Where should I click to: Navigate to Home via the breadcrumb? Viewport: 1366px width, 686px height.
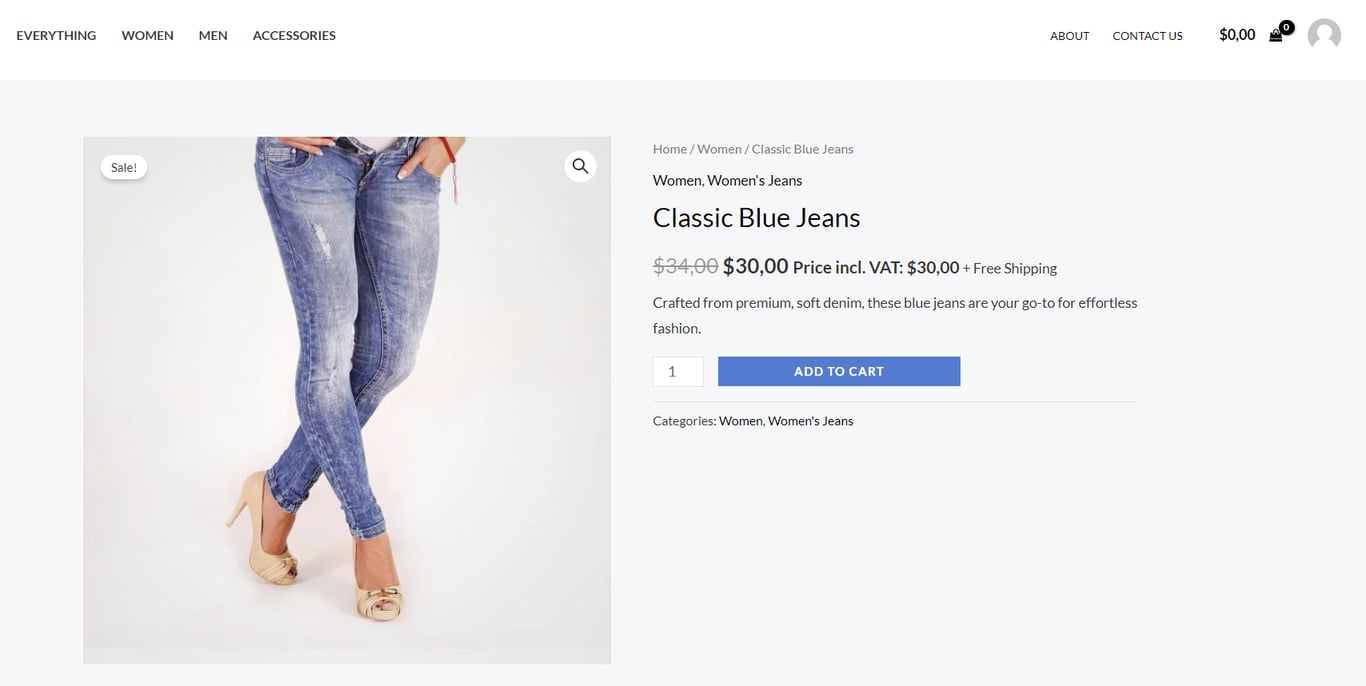[669, 148]
